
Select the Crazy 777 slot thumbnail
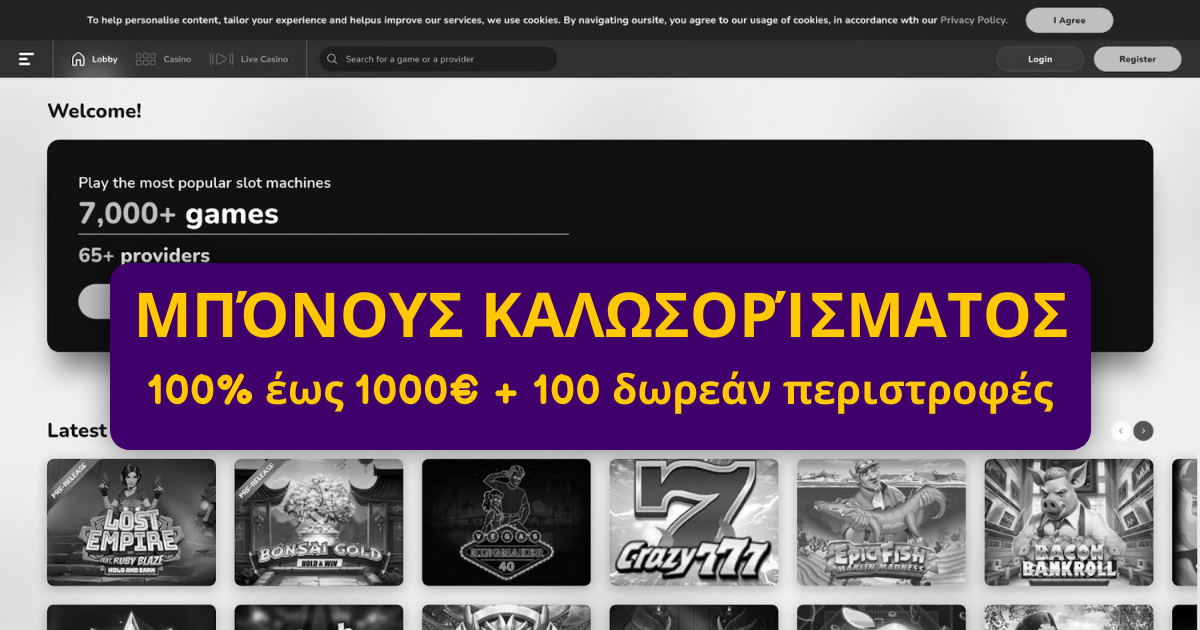point(694,522)
